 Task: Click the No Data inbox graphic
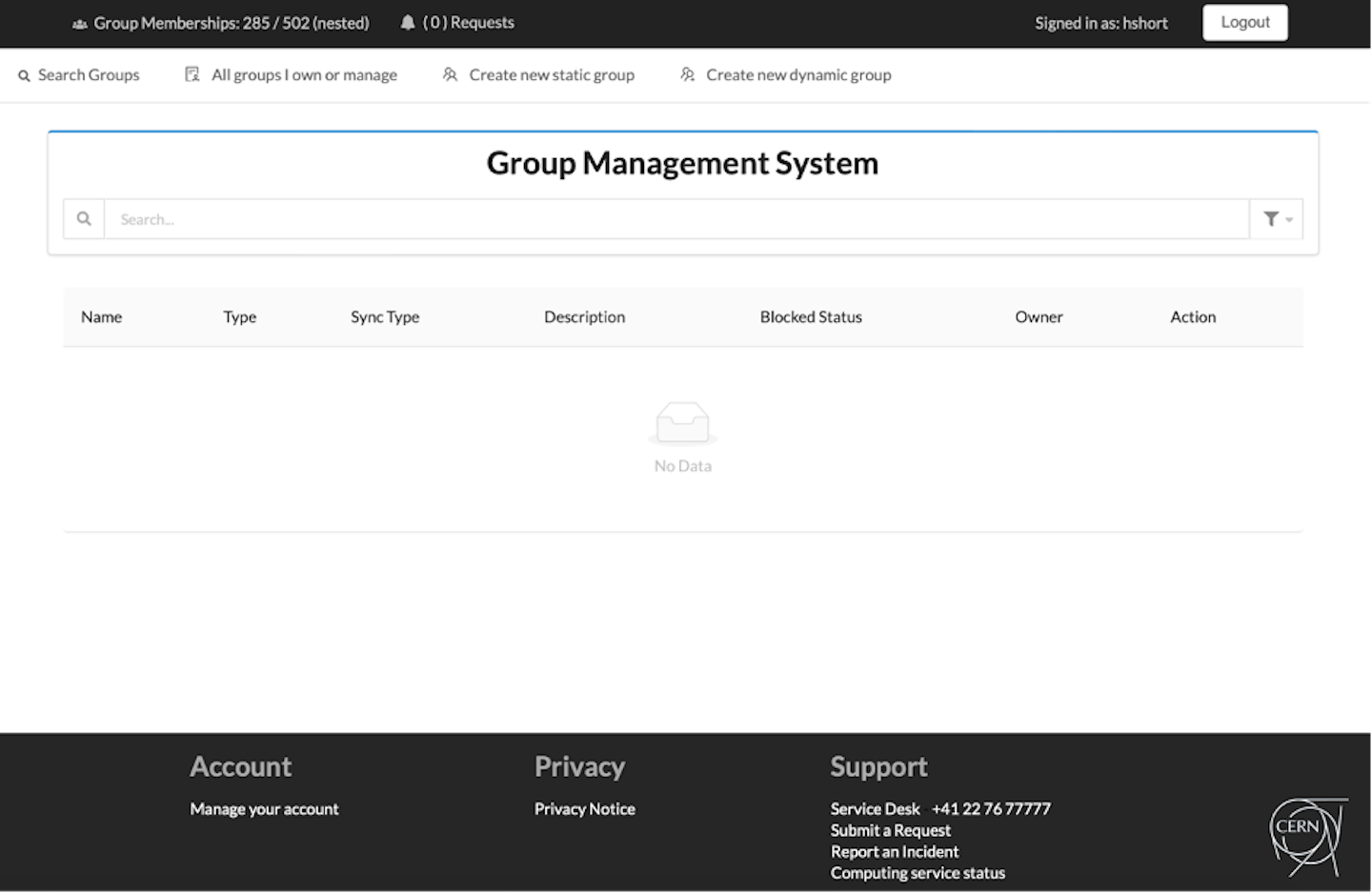click(682, 422)
